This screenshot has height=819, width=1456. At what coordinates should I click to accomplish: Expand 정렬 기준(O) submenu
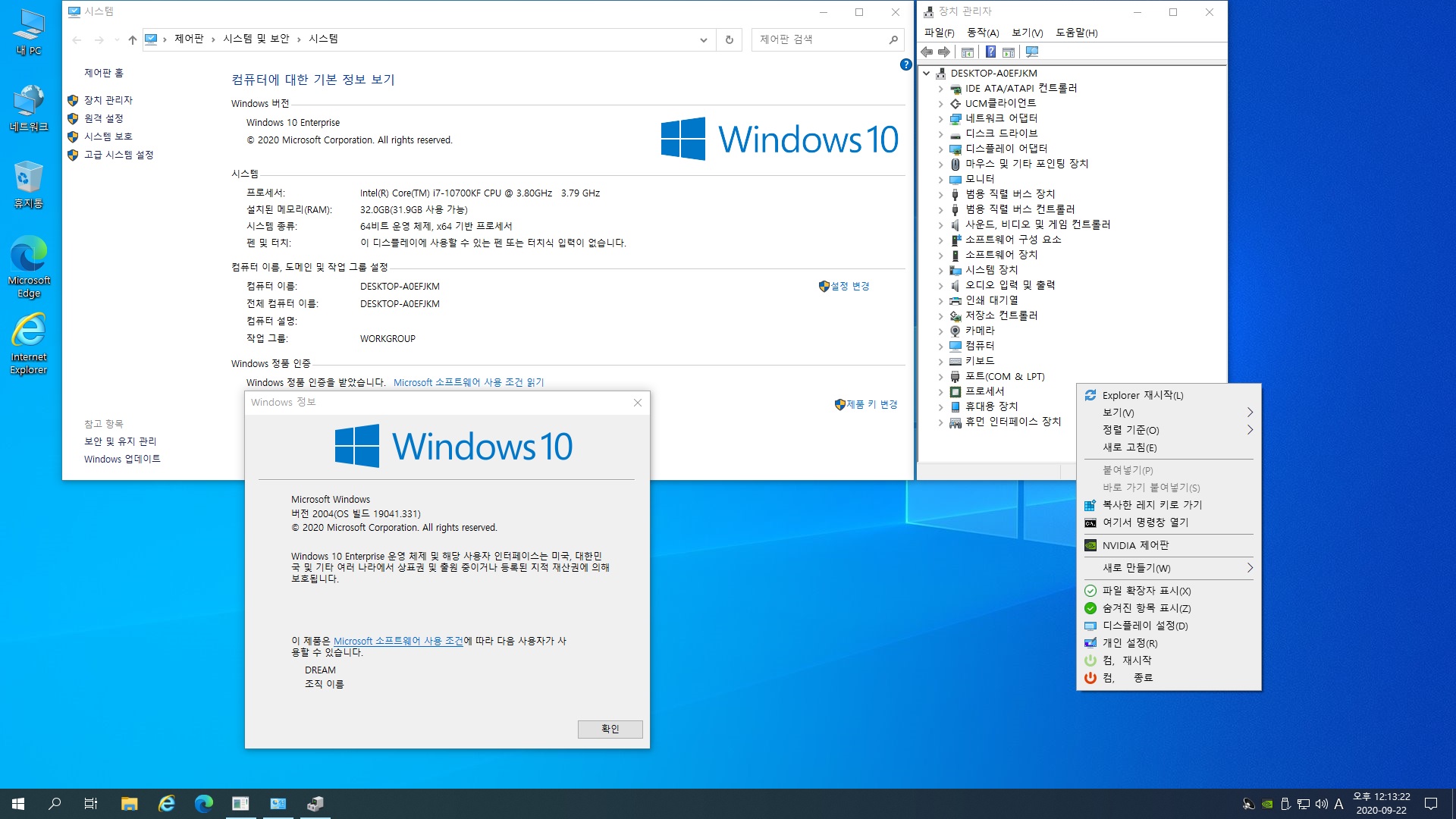pos(1169,430)
